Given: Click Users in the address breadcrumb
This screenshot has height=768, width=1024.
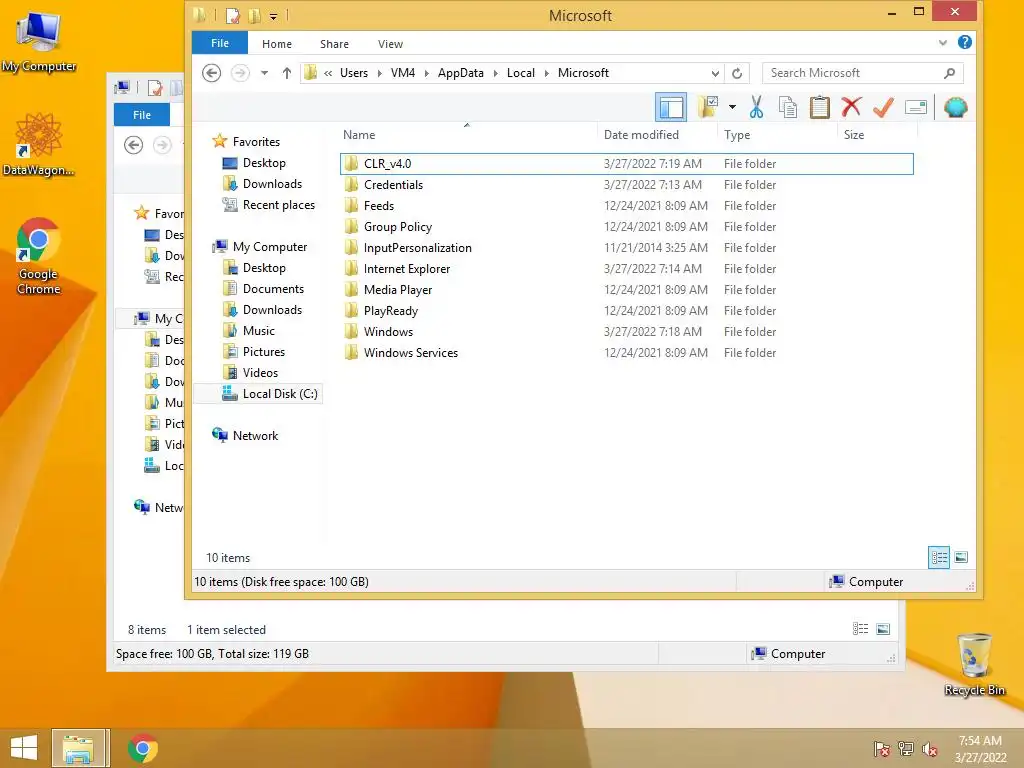Looking at the screenshot, I should 354,73.
